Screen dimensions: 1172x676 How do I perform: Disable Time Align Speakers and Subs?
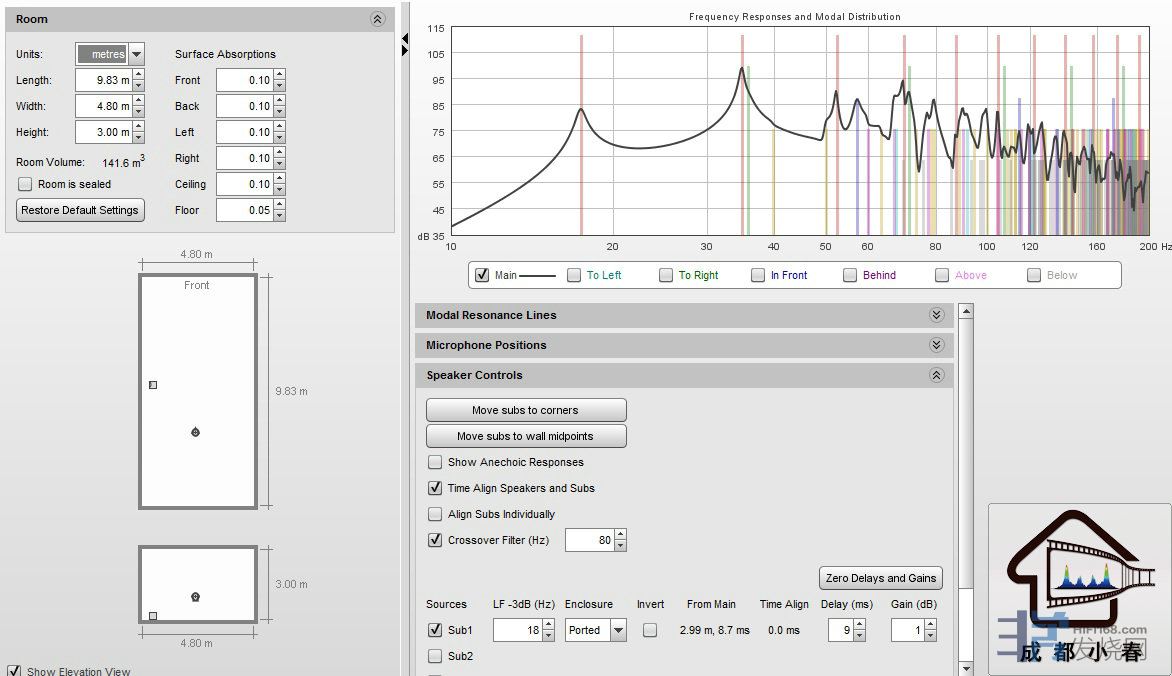[435, 488]
